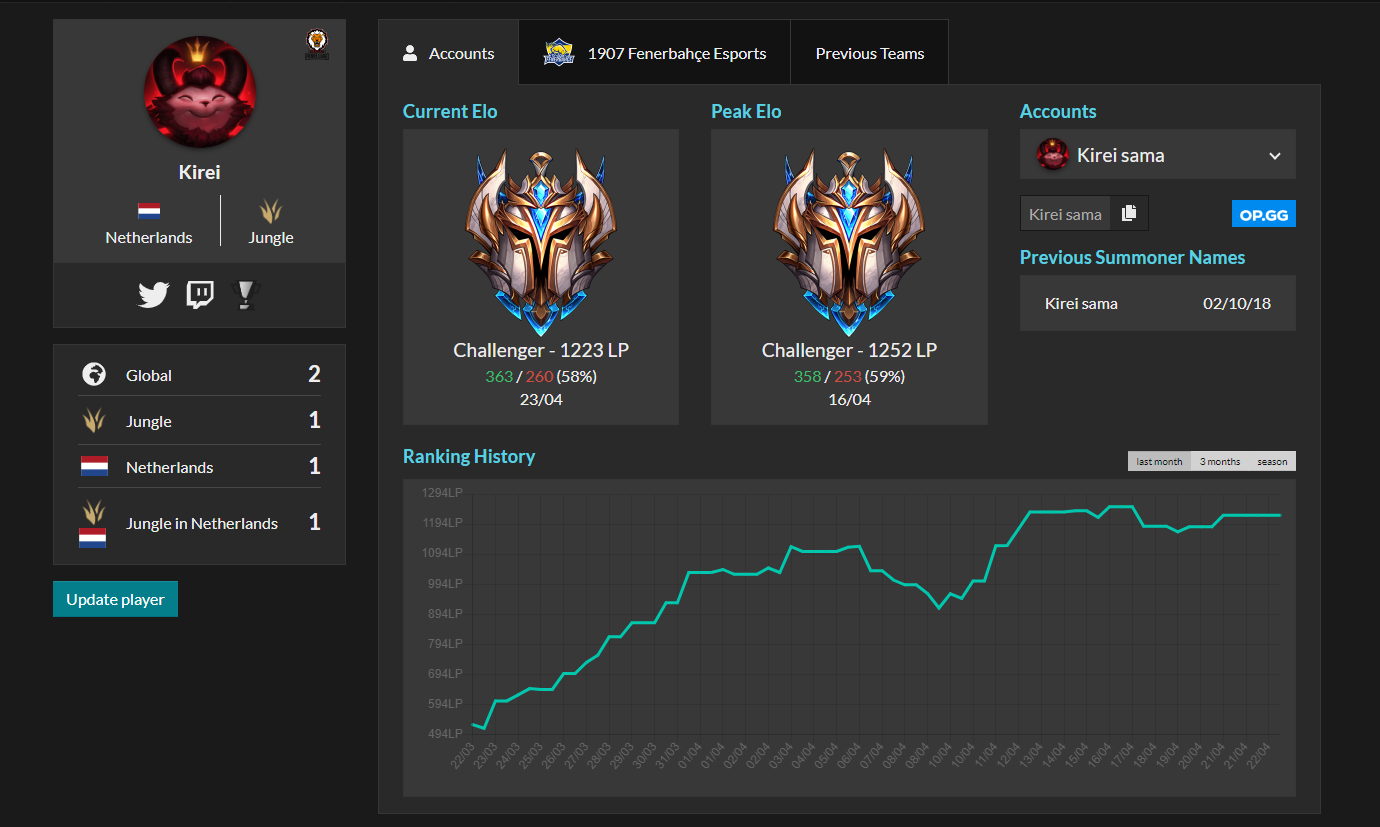Select the 3 months history range
Viewport: 1380px width, 827px height.
tap(1220, 461)
